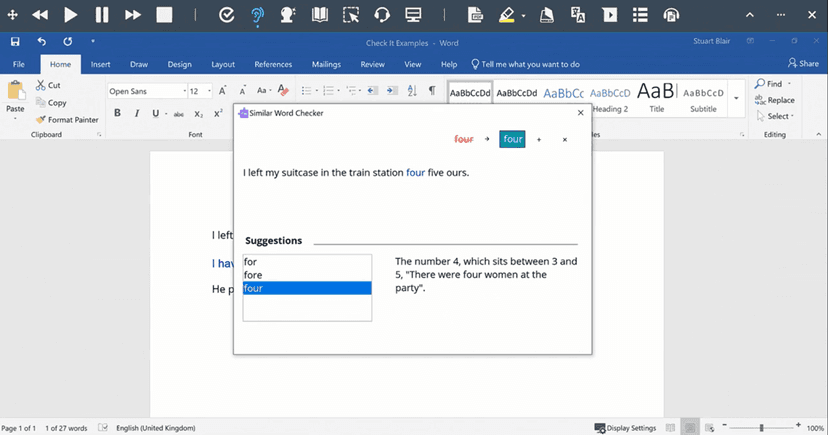Screen dimensions: 828x435
Task: Click the Rewind button in the top toolbar
Action: pos(40,15)
